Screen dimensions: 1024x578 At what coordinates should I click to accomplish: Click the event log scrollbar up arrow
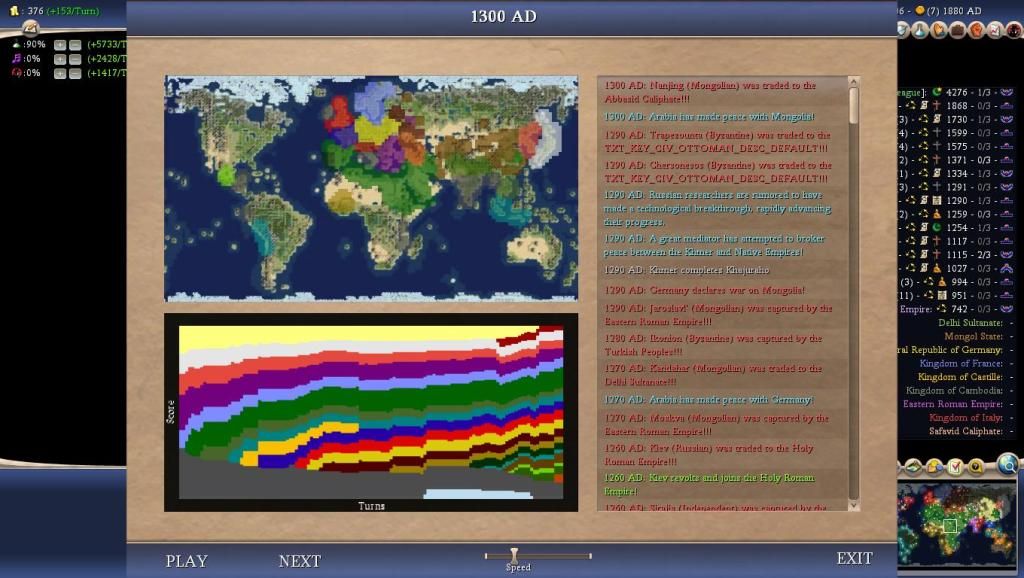click(x=853, y=82)
